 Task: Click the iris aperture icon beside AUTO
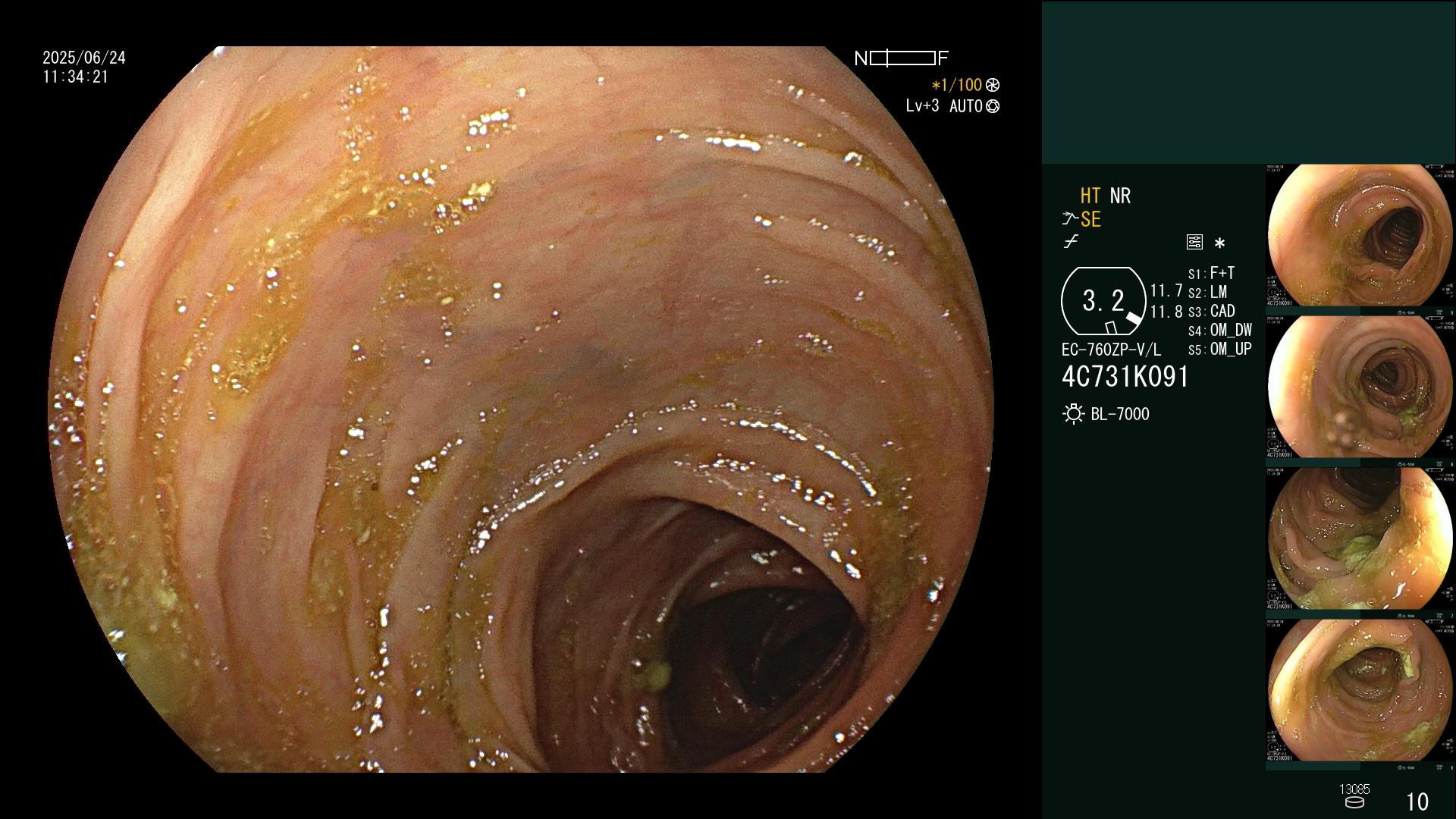click(x=993, y=106)
